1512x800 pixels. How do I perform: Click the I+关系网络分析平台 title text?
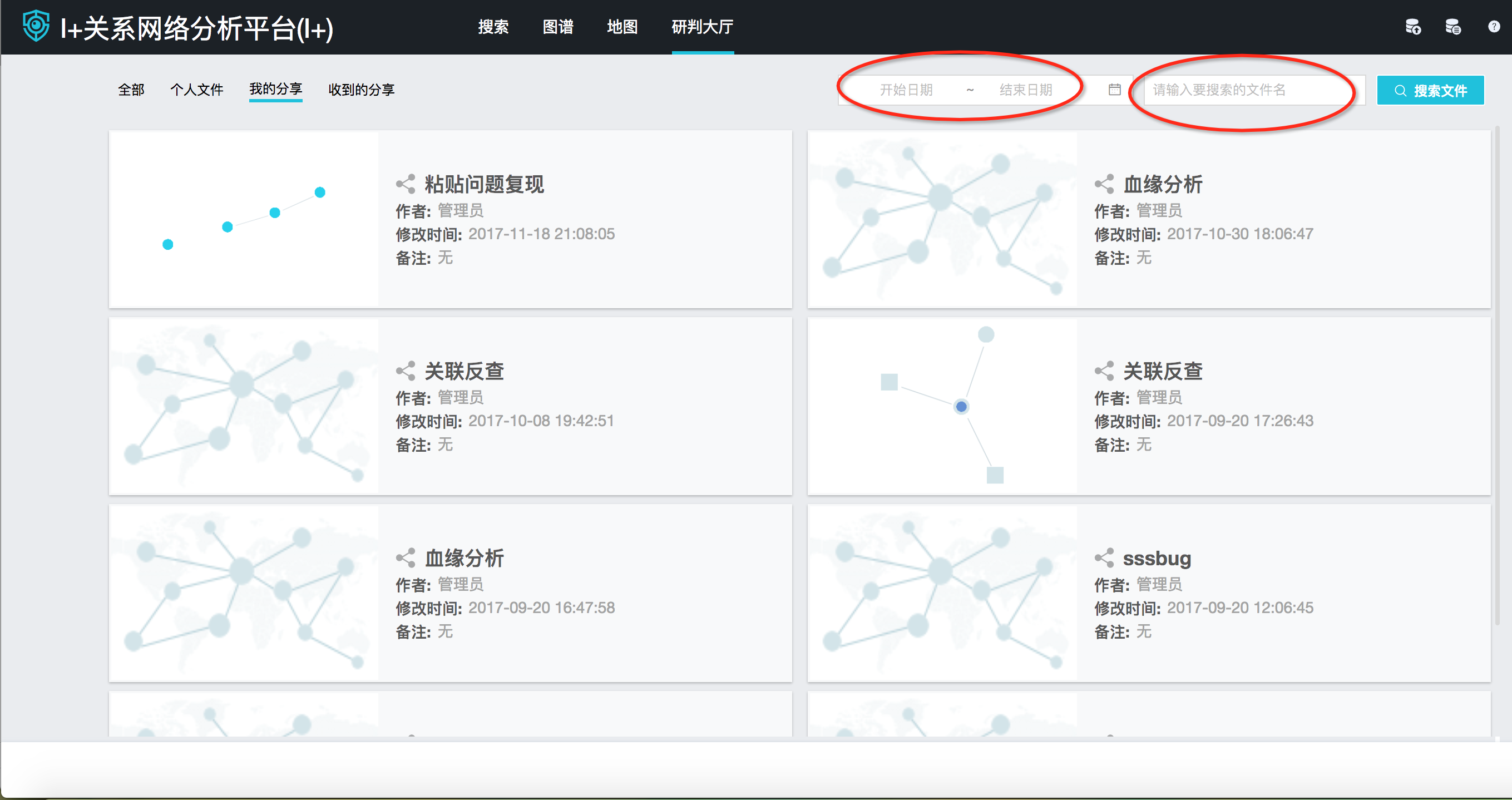(196, 28)
